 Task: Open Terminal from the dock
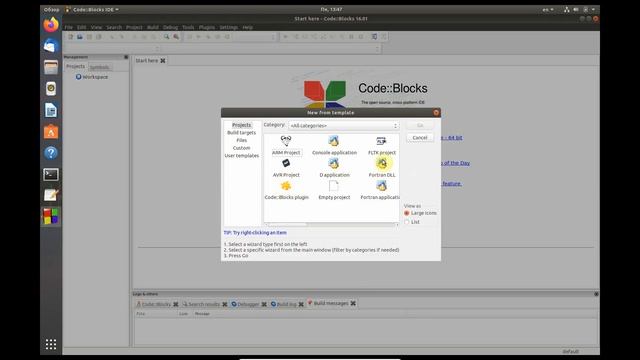click(x=51, y=174)
